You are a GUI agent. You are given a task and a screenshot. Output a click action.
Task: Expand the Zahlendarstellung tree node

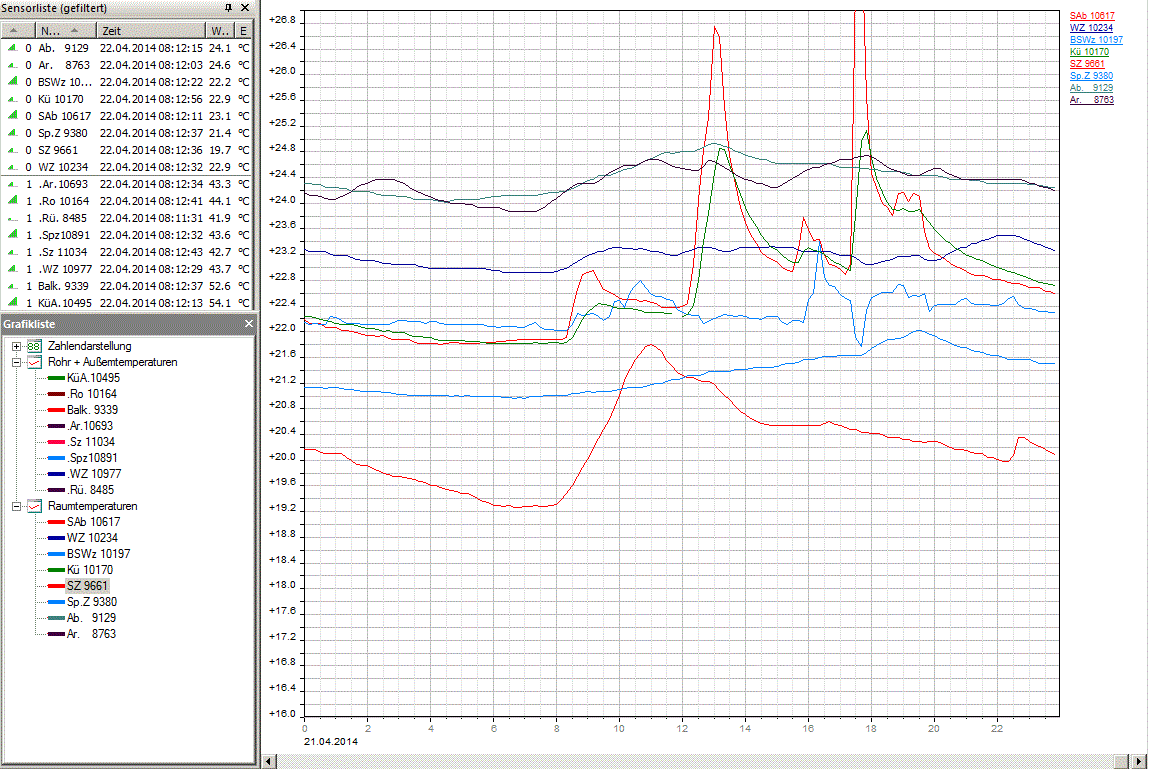click(16, 346)
